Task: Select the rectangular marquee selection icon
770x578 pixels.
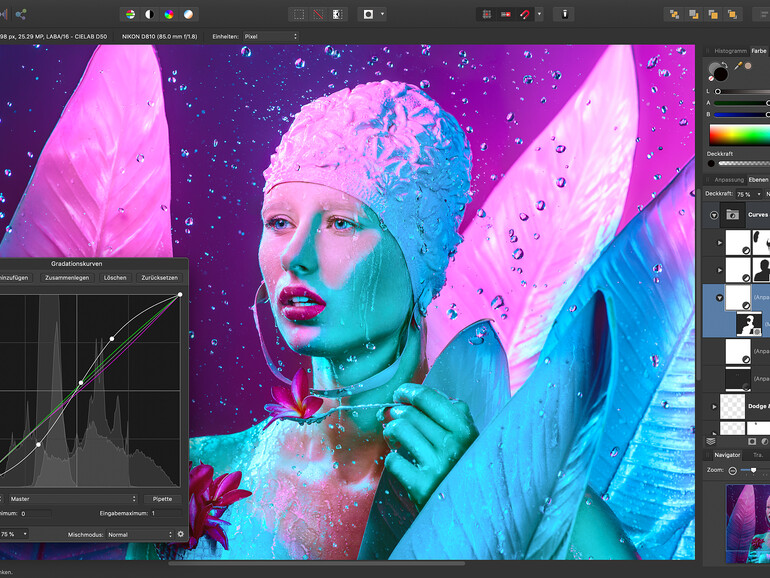Action: click(x=298, y=14)
